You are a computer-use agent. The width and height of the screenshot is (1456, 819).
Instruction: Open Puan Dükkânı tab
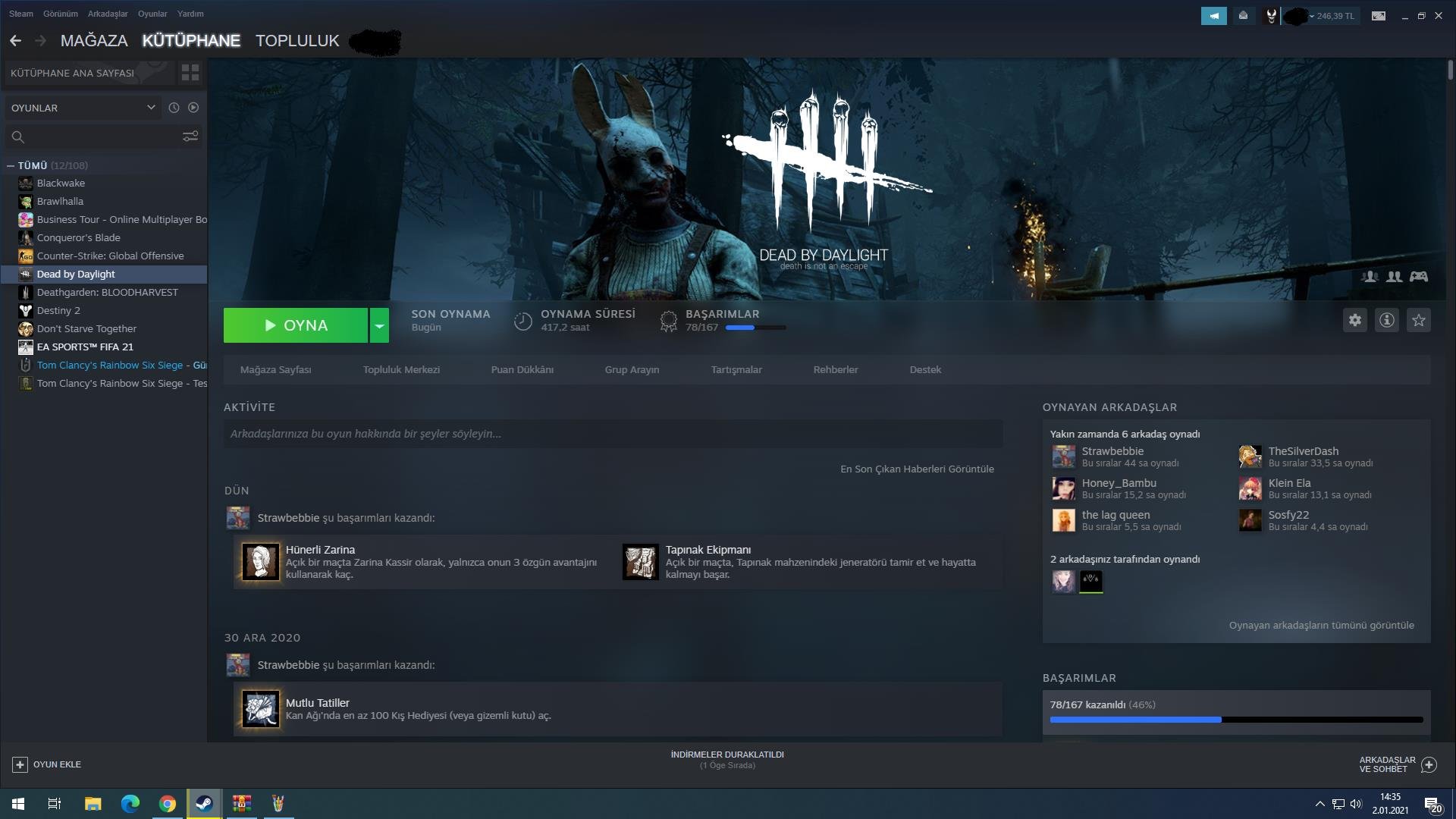(x=522, y=369)
